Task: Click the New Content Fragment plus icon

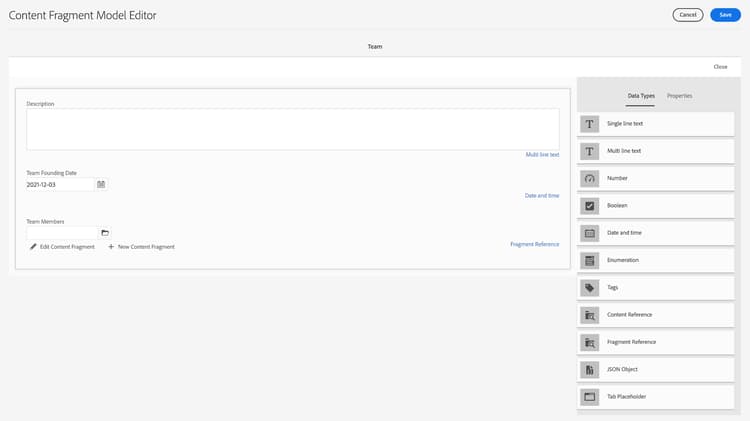Action: 111,247
